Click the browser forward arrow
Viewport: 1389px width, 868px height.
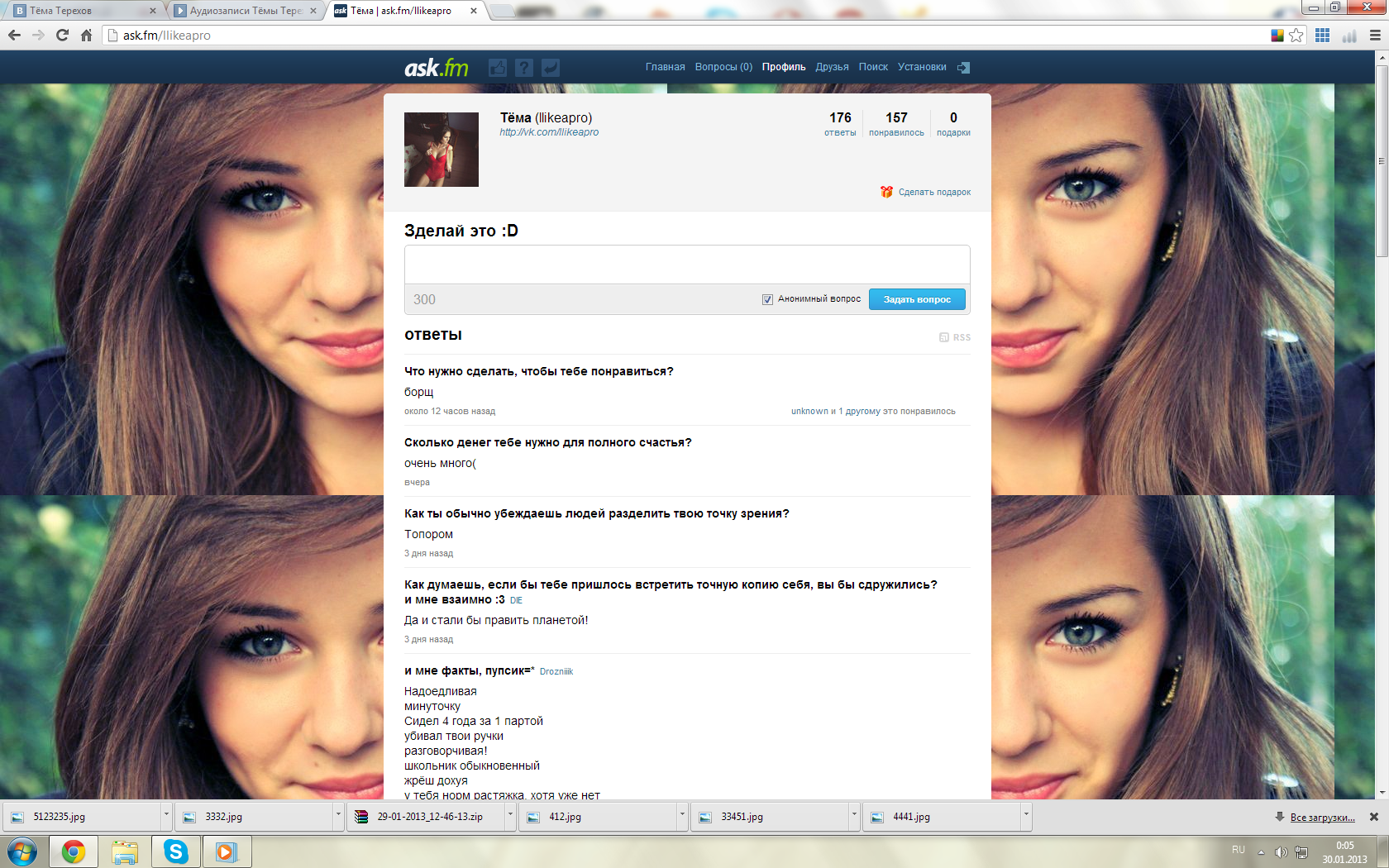pos(38,35)
